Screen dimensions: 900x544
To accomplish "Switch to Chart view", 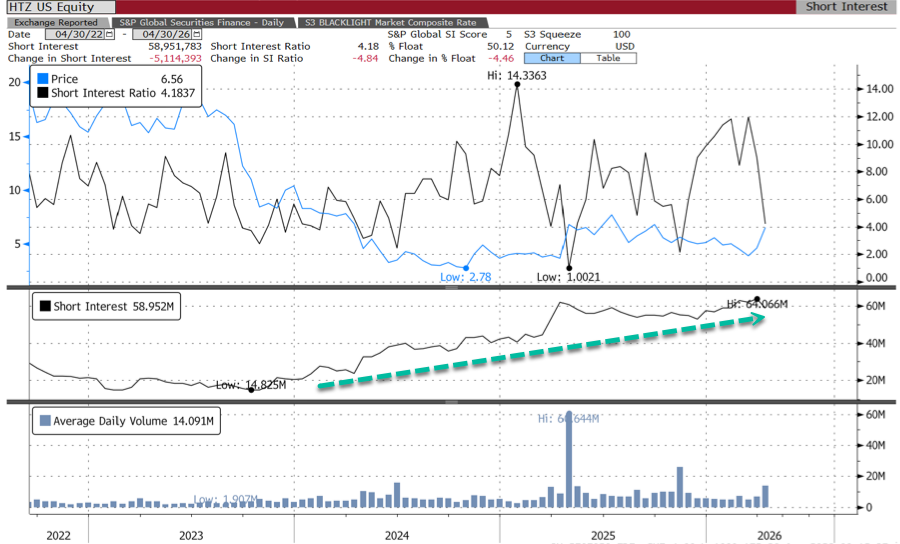I will point(552,58).
